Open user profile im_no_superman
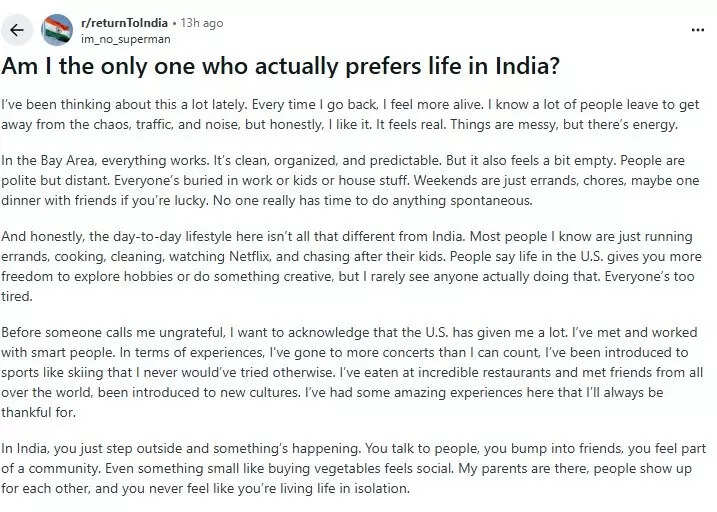 [125, 39]
